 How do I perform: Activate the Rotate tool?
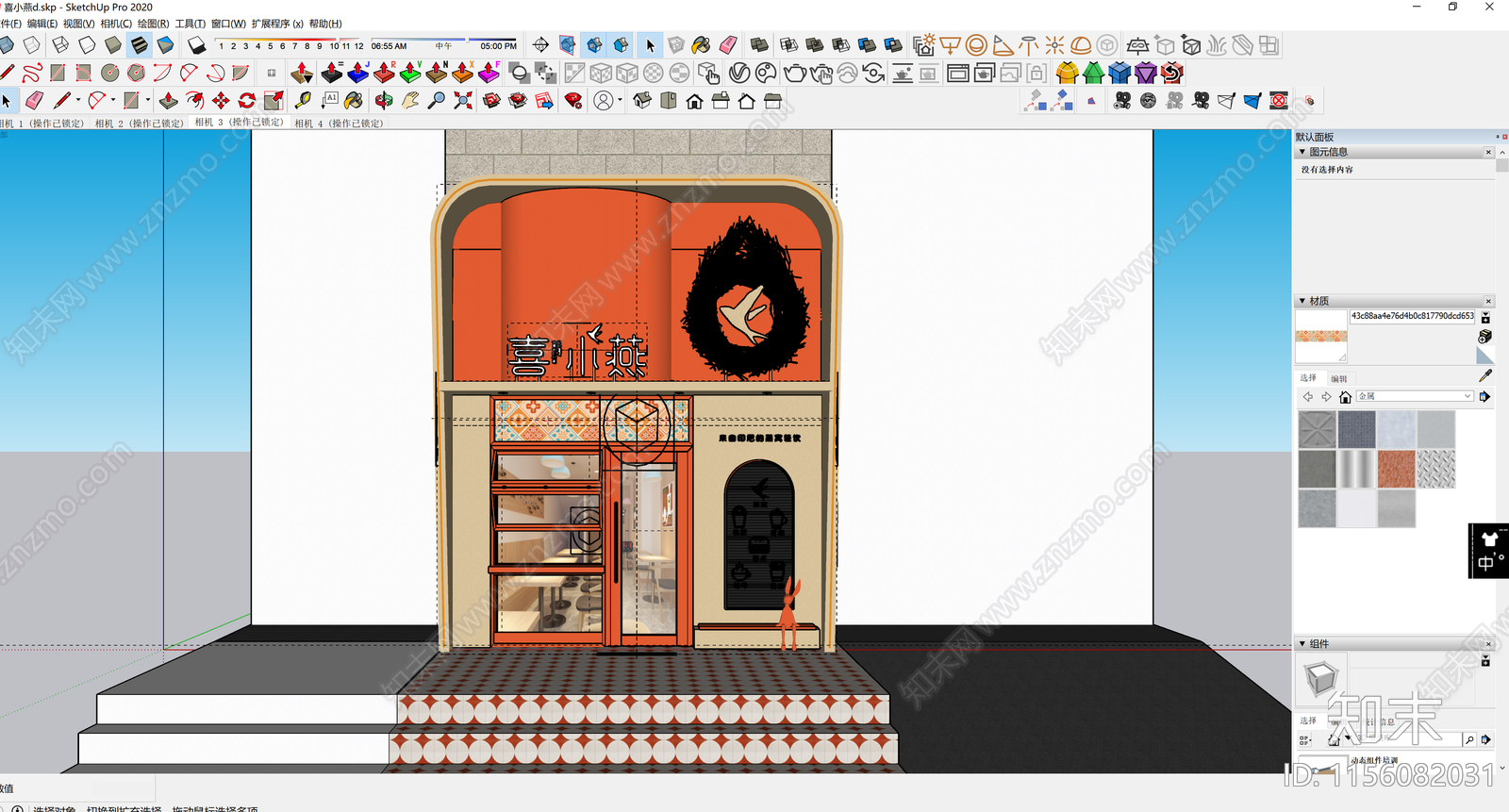pos(247,100)
